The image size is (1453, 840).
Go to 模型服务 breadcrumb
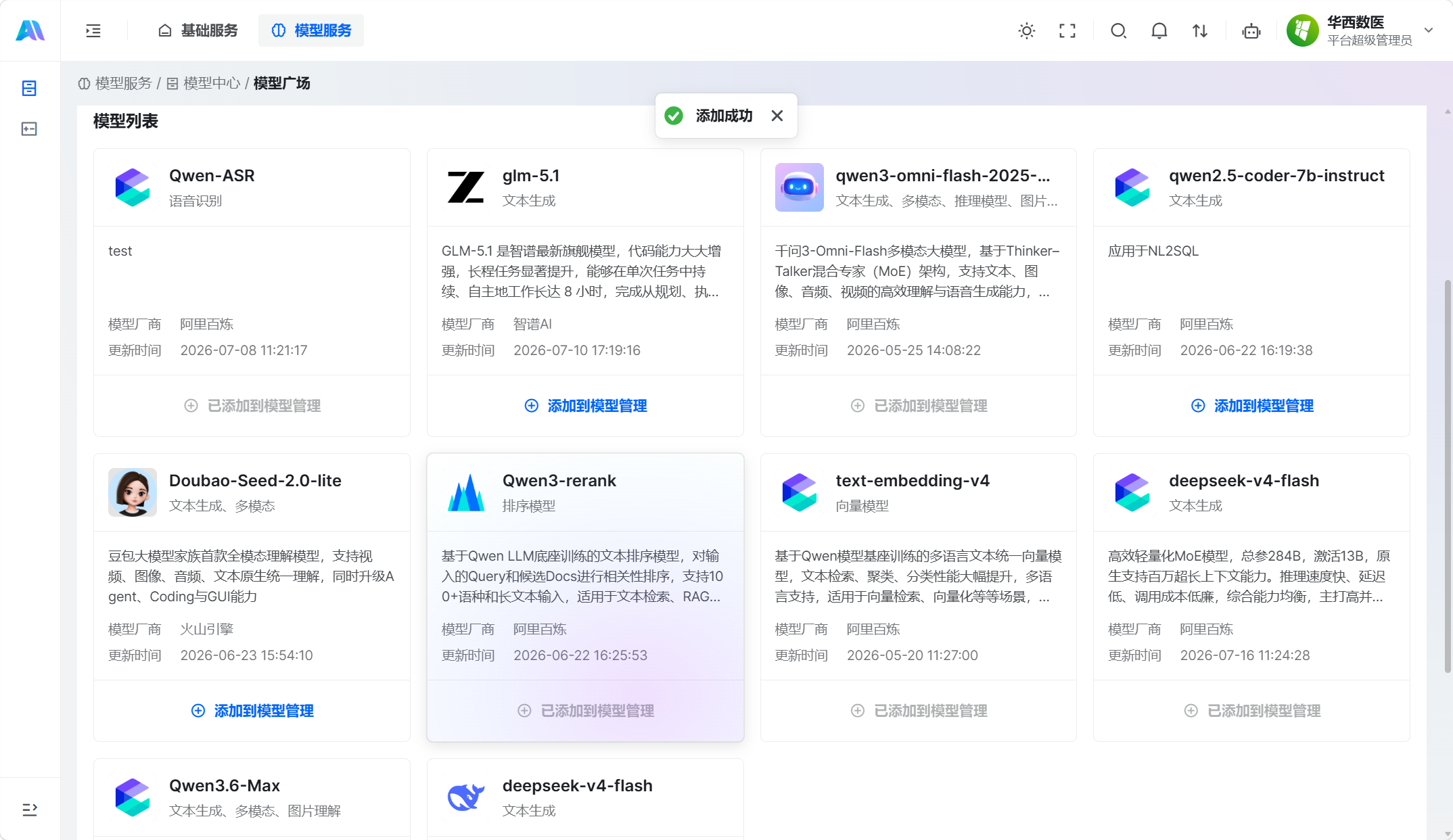pyautogui.click(x=116, y=83)
